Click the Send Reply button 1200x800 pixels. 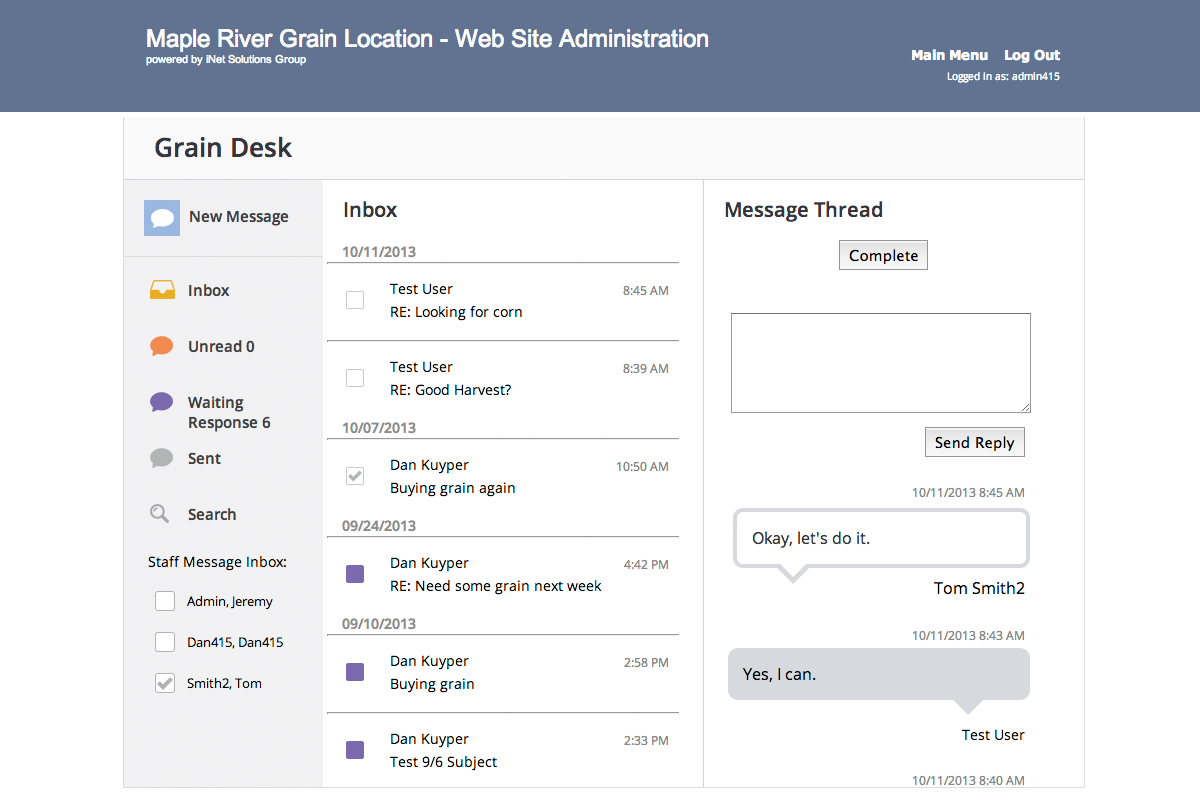[974, 443]
